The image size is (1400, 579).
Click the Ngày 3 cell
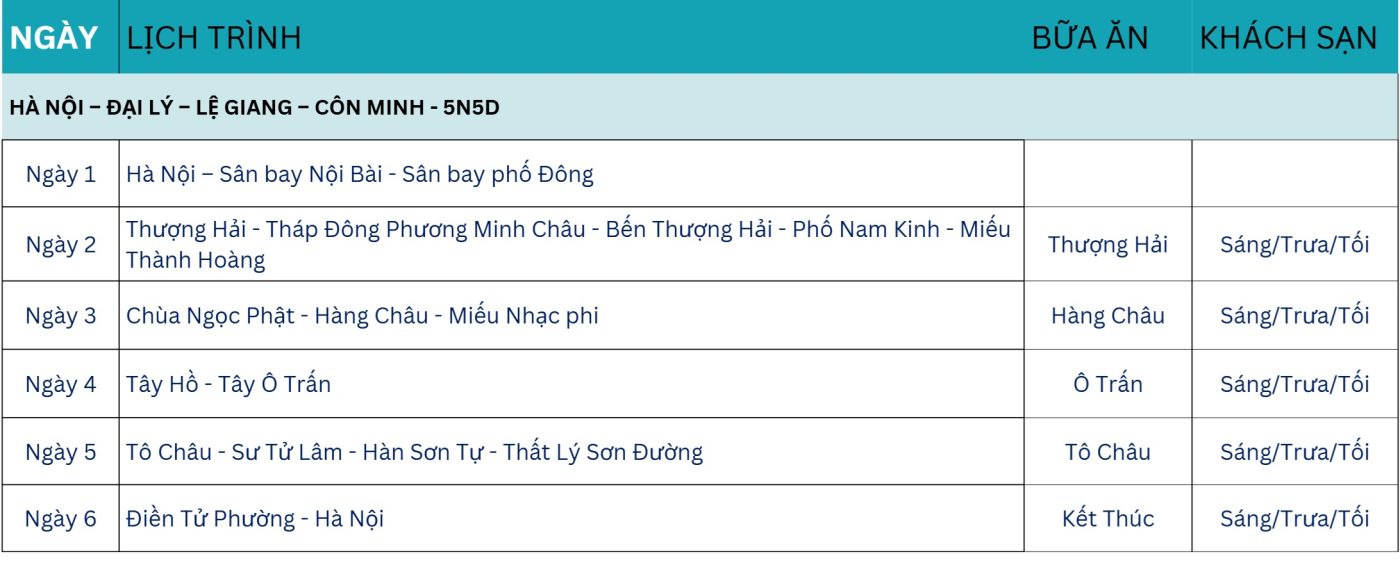[60, 315]
